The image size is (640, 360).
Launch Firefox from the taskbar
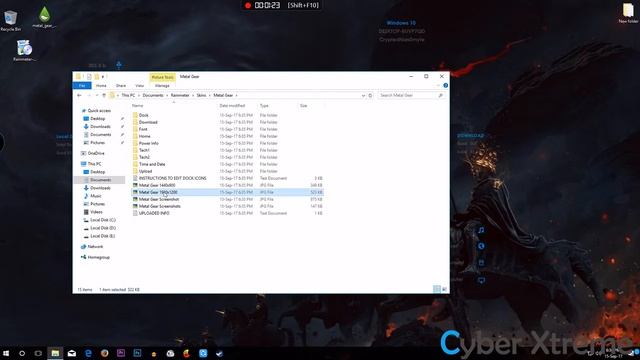pos(104,353)
